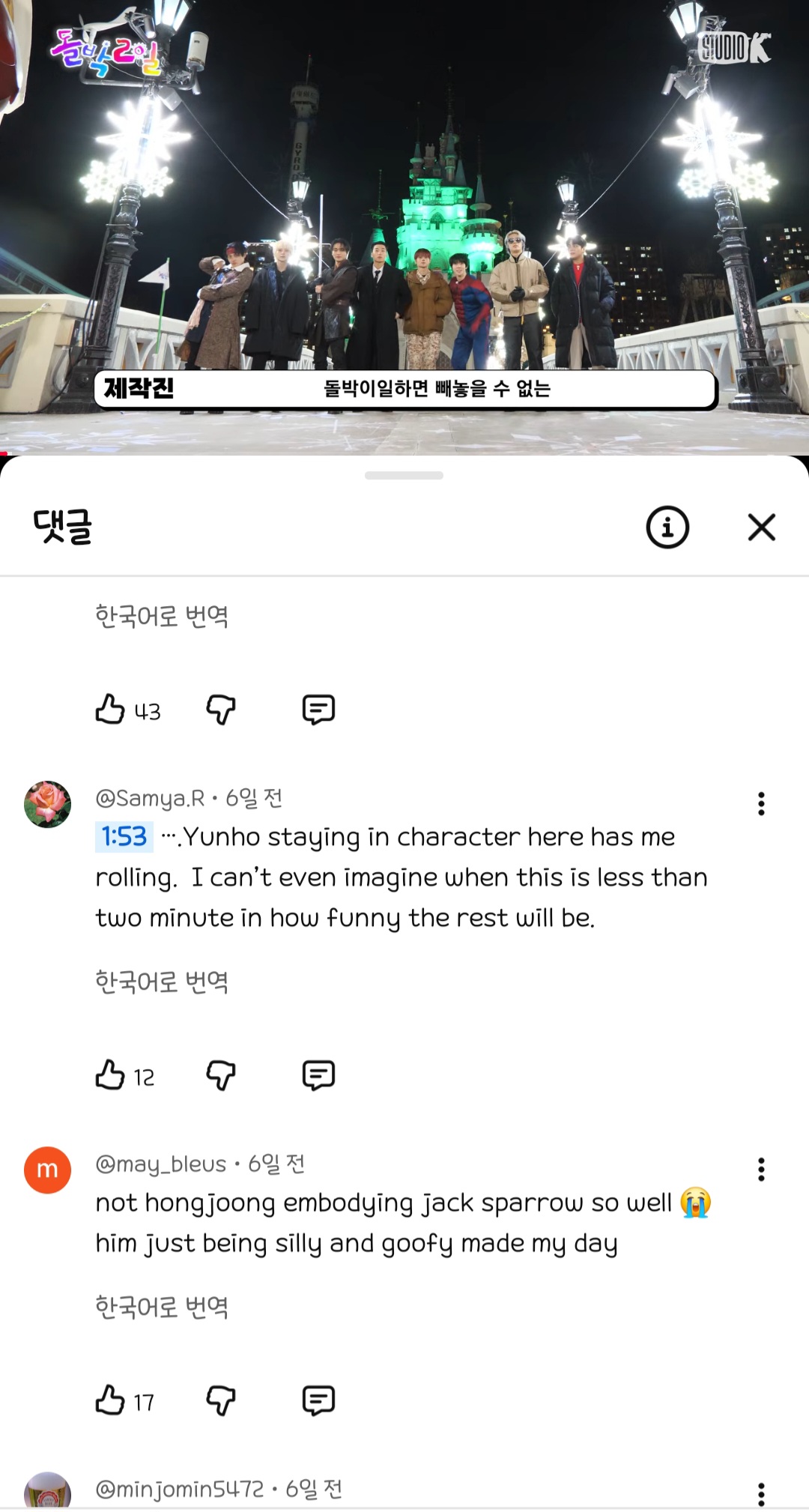Translate @may_bleus comment to Korean
The height and width of the screenshot is (1512, 809).
[162, 1307]
